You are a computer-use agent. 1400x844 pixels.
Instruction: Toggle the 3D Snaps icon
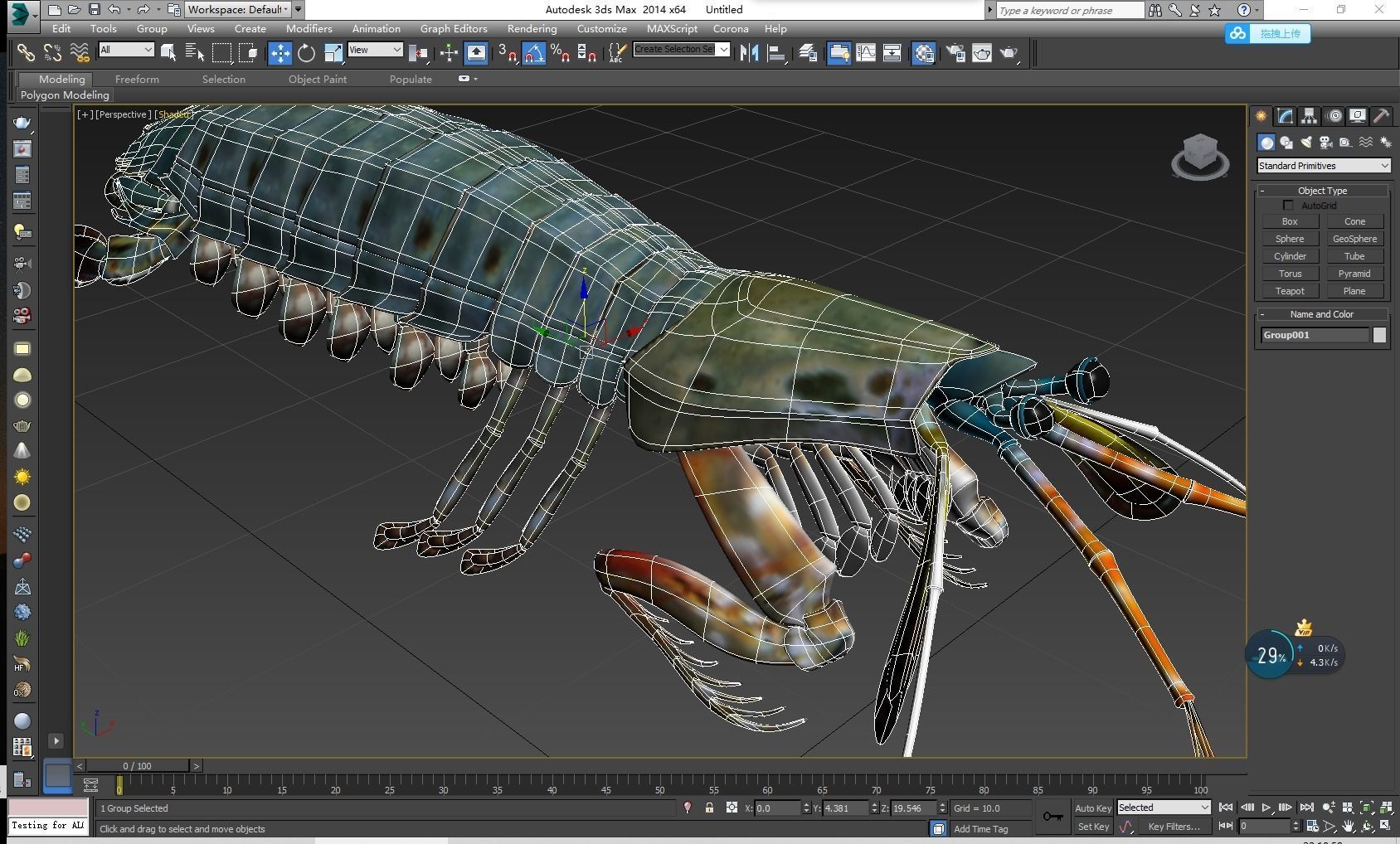(508, 53)
